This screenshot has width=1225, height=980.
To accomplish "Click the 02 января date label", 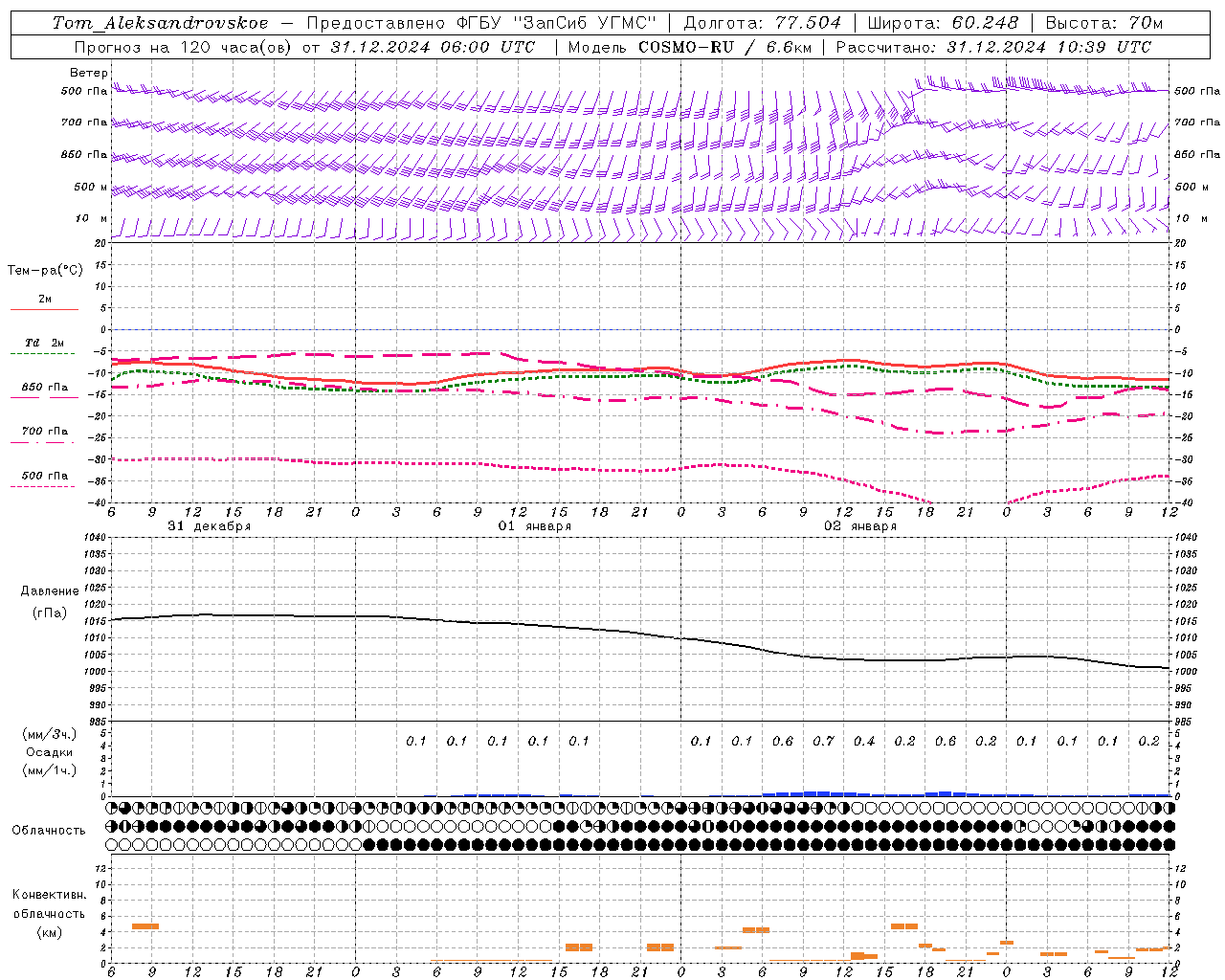I will [860, 526].
